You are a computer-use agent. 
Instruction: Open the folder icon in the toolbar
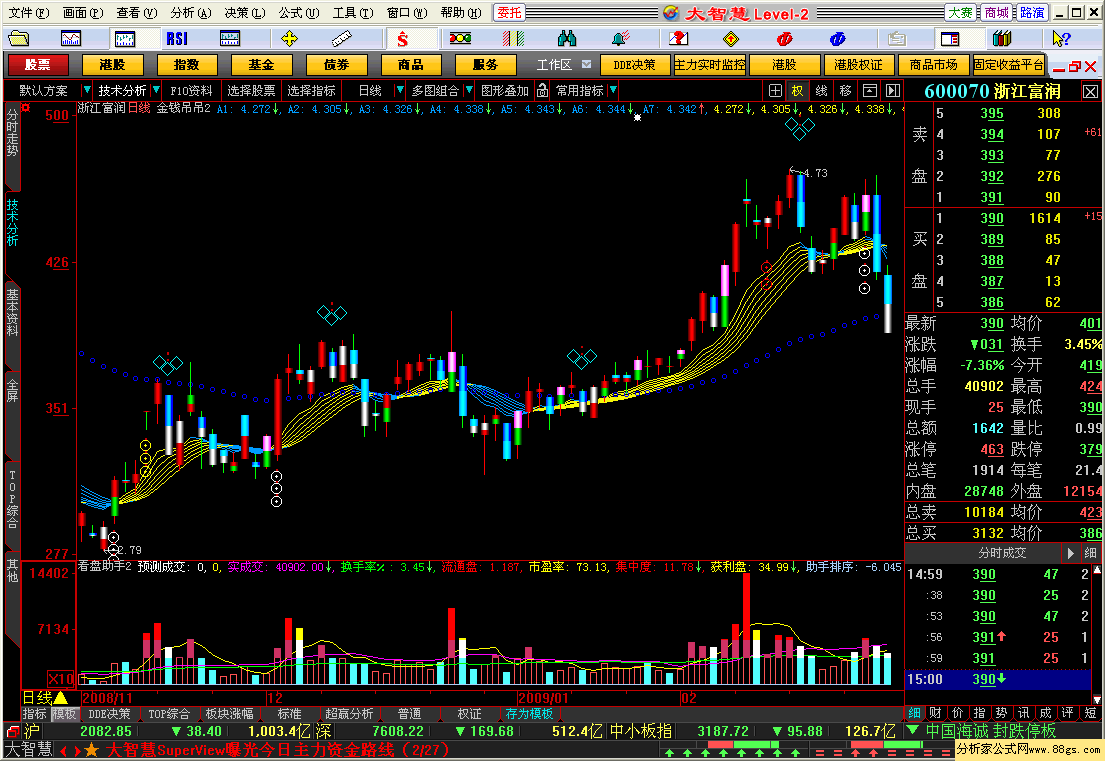[x=18, y=38]
